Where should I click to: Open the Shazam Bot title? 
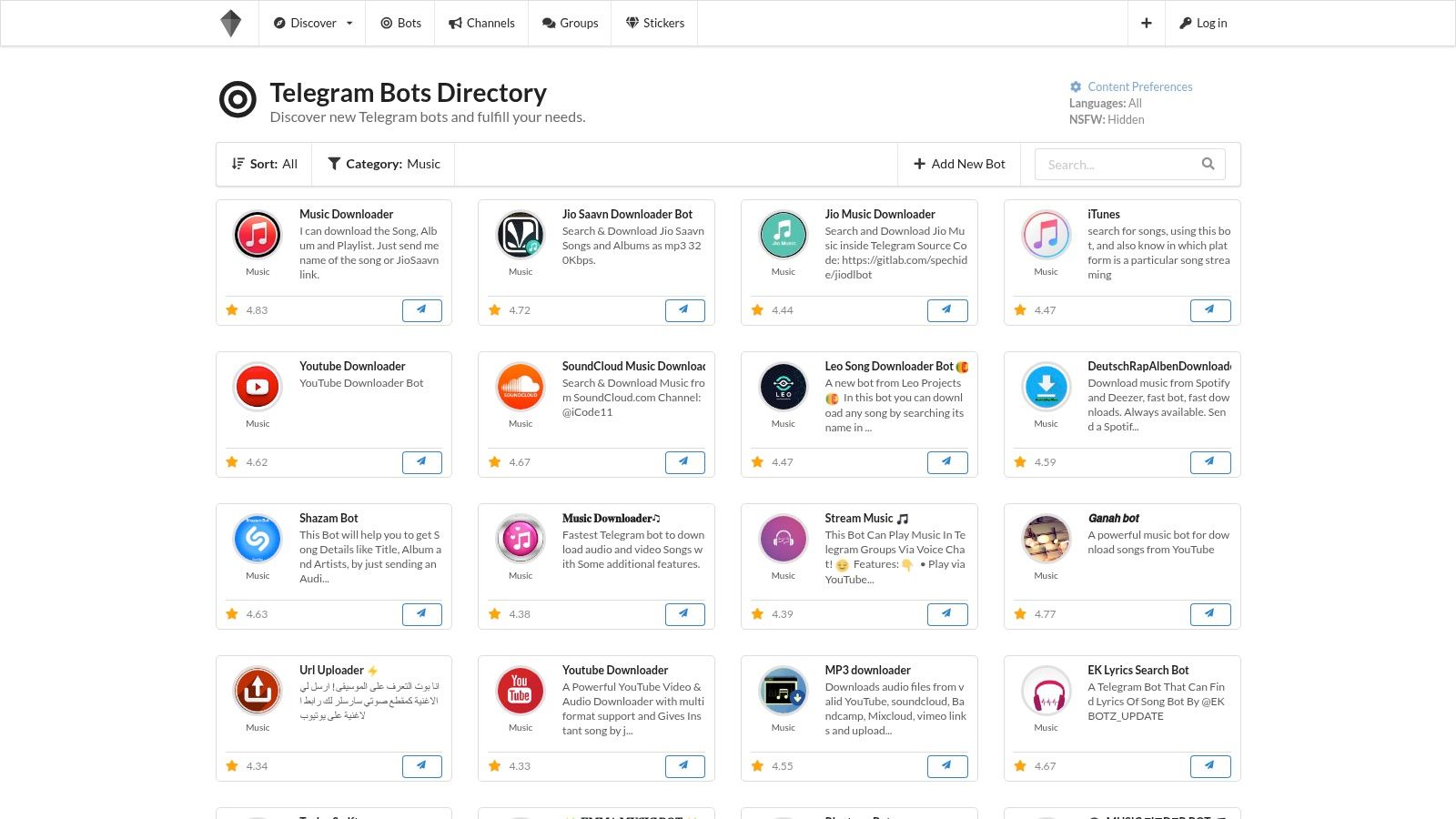click(329, 518)
